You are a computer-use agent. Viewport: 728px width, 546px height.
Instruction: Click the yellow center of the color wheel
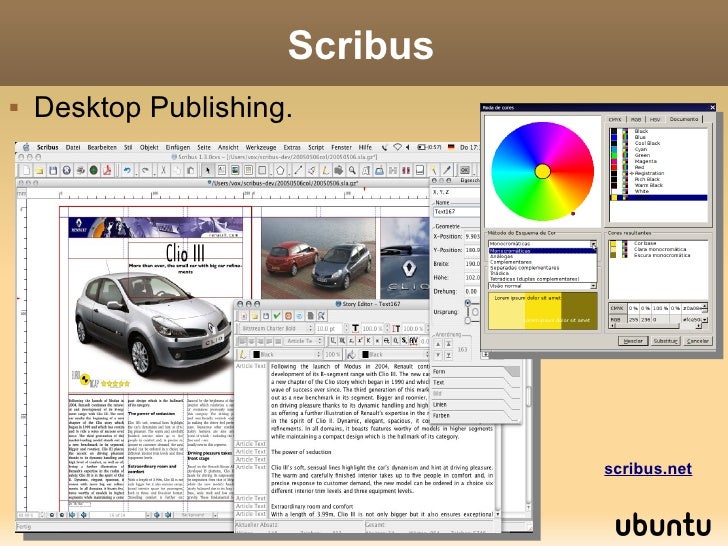pyautogui.click(x=542, y=171)
